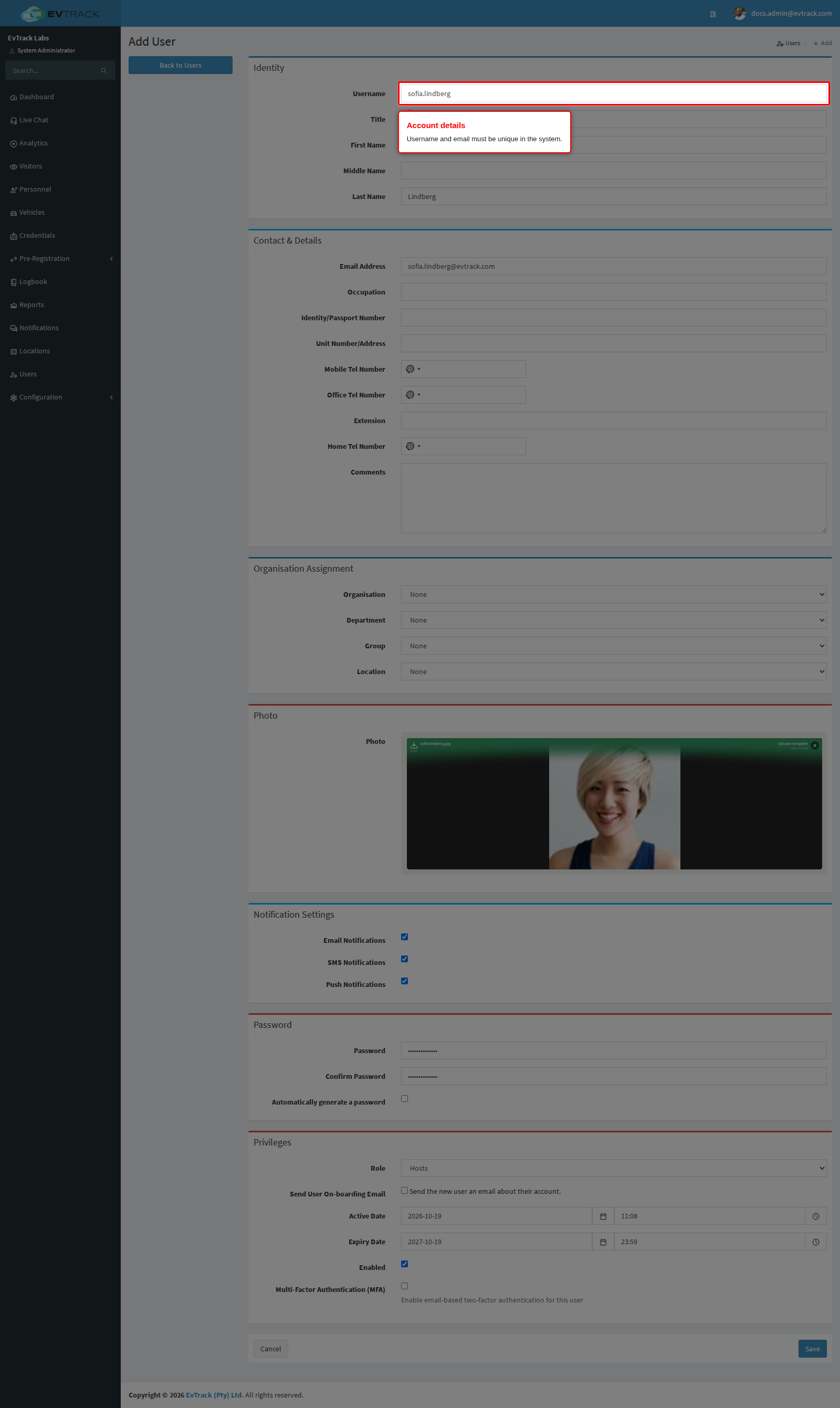Click into the Last Name field
Viewport: 840px width, 1408px height.
coord(614,196)
